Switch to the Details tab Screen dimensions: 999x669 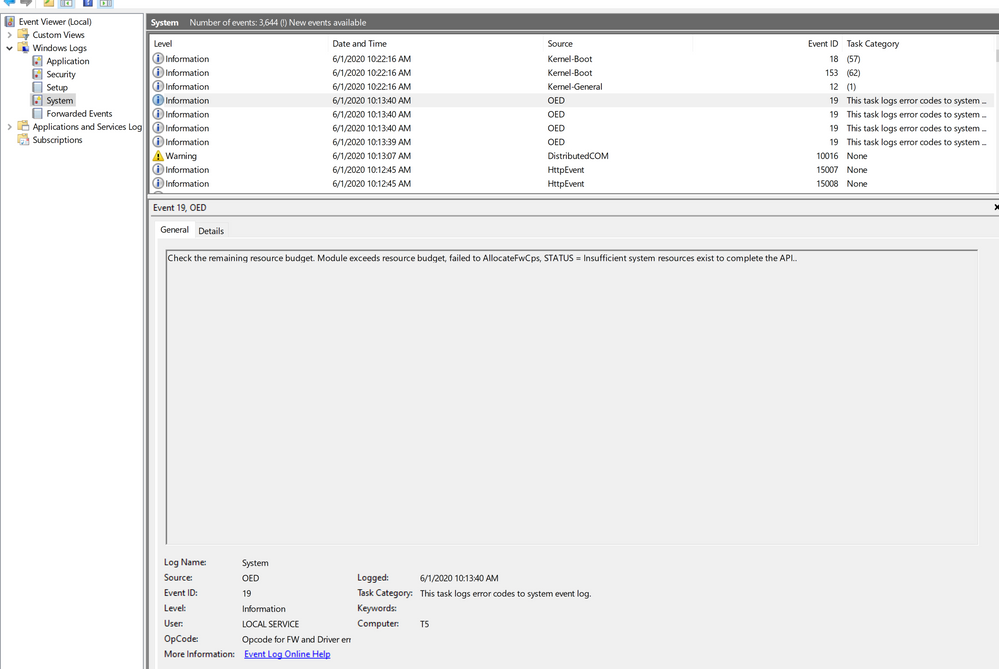pyautogui.click(x=211, y=231)
